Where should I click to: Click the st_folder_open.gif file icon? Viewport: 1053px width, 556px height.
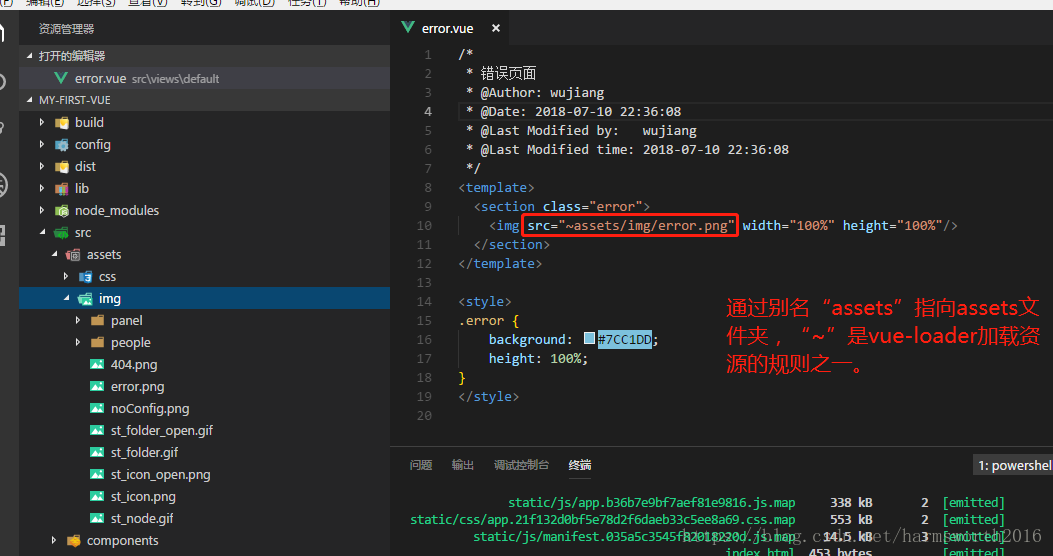[97, 430]
